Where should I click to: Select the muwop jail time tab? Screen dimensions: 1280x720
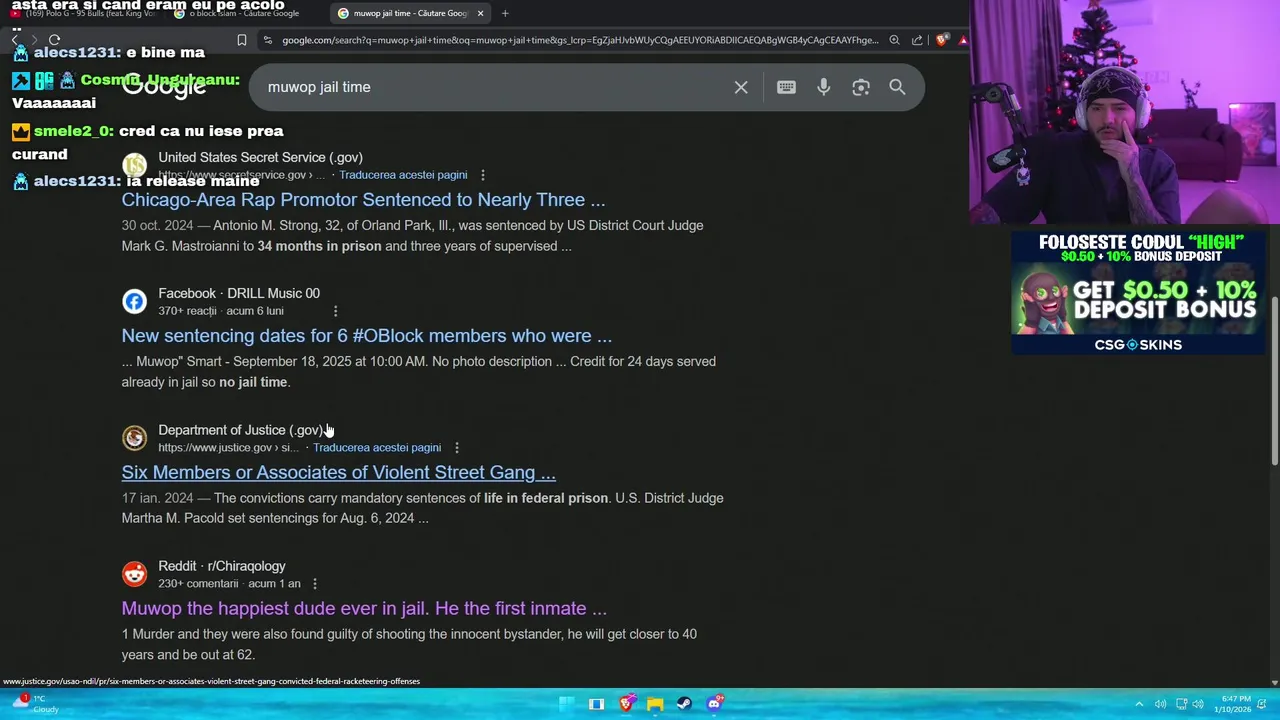[x=410, y=13]
